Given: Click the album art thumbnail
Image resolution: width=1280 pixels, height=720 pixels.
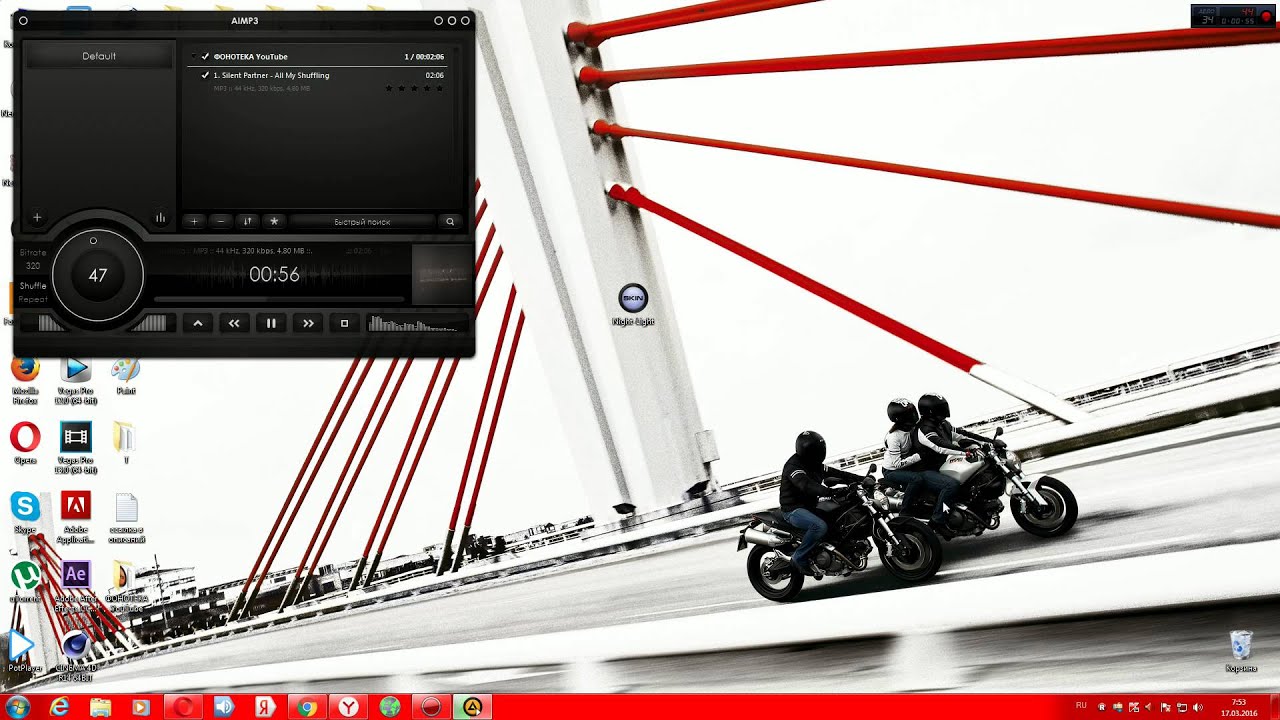Looking at the screenshot, I should click(x=441, y=274).
